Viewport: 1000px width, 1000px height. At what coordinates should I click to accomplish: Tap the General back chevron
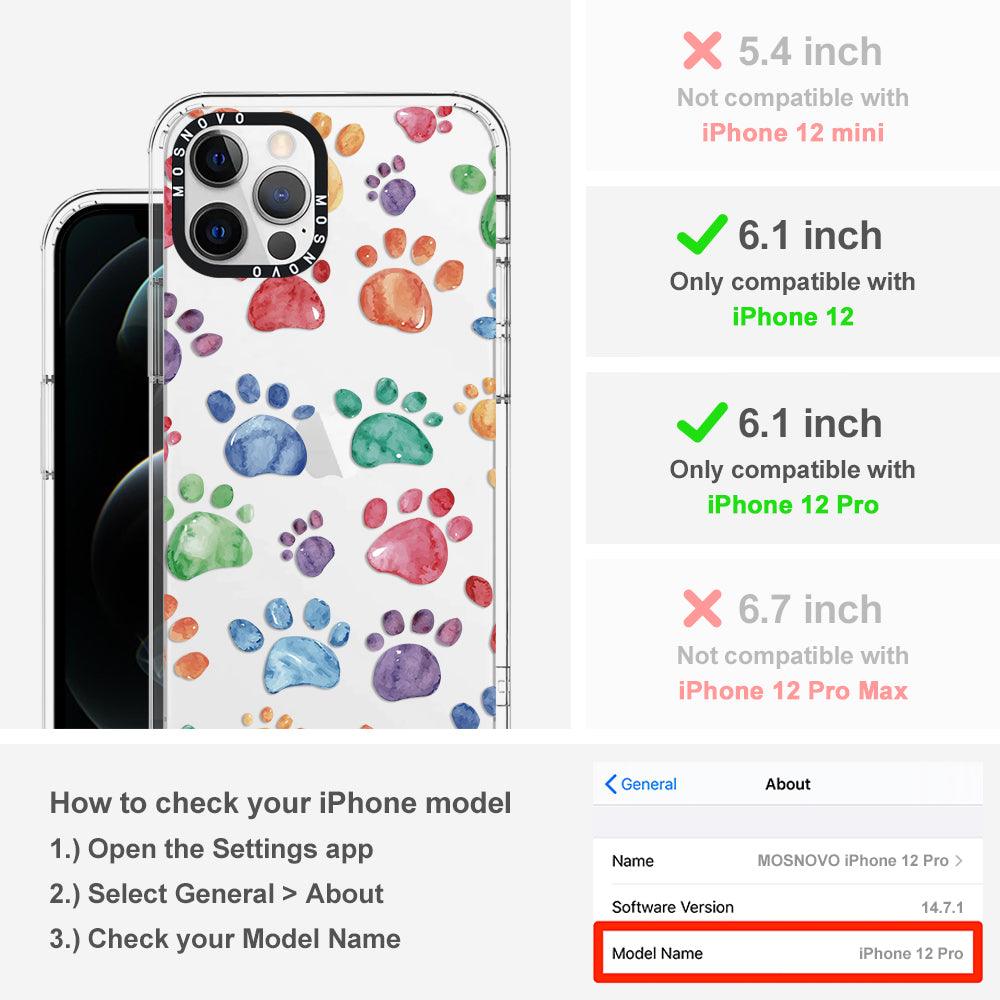610,784
